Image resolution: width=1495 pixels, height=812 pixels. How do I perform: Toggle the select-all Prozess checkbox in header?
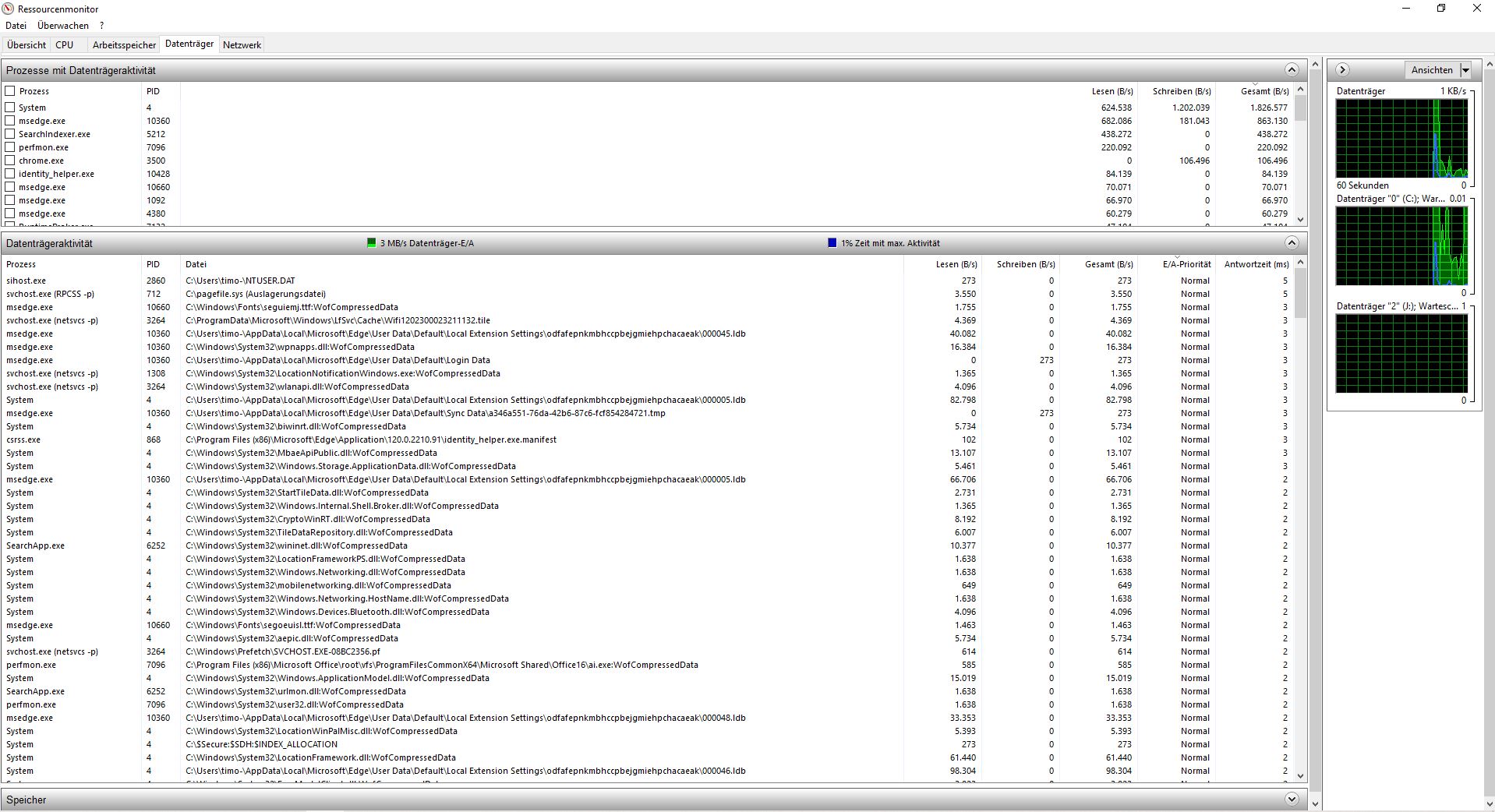10,91
